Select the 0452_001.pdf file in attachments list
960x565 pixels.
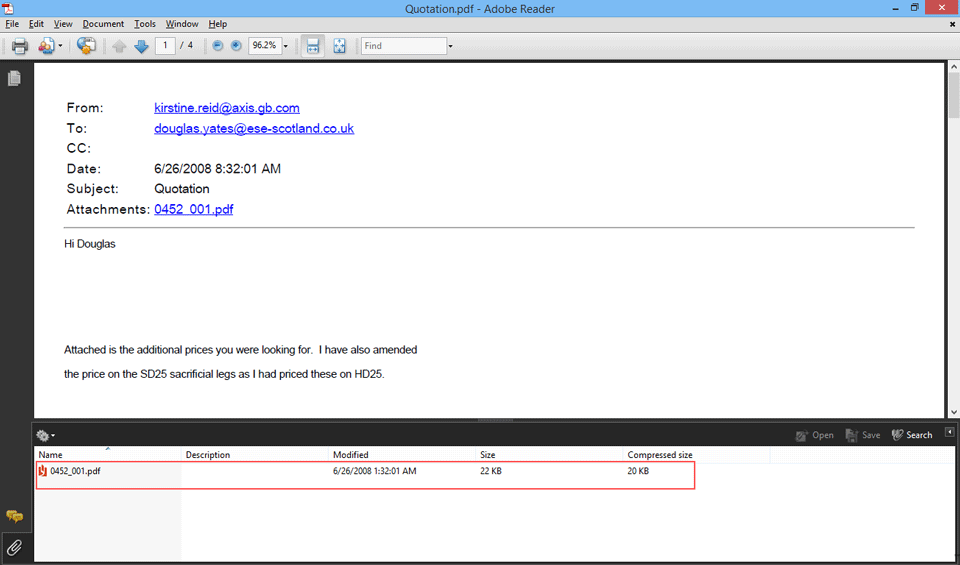(x=75, y=471)
